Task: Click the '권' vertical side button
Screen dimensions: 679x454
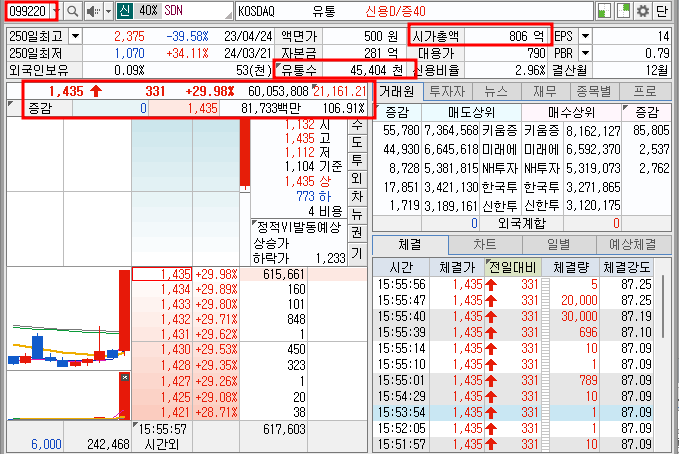Action: click(x=357, y=233)
